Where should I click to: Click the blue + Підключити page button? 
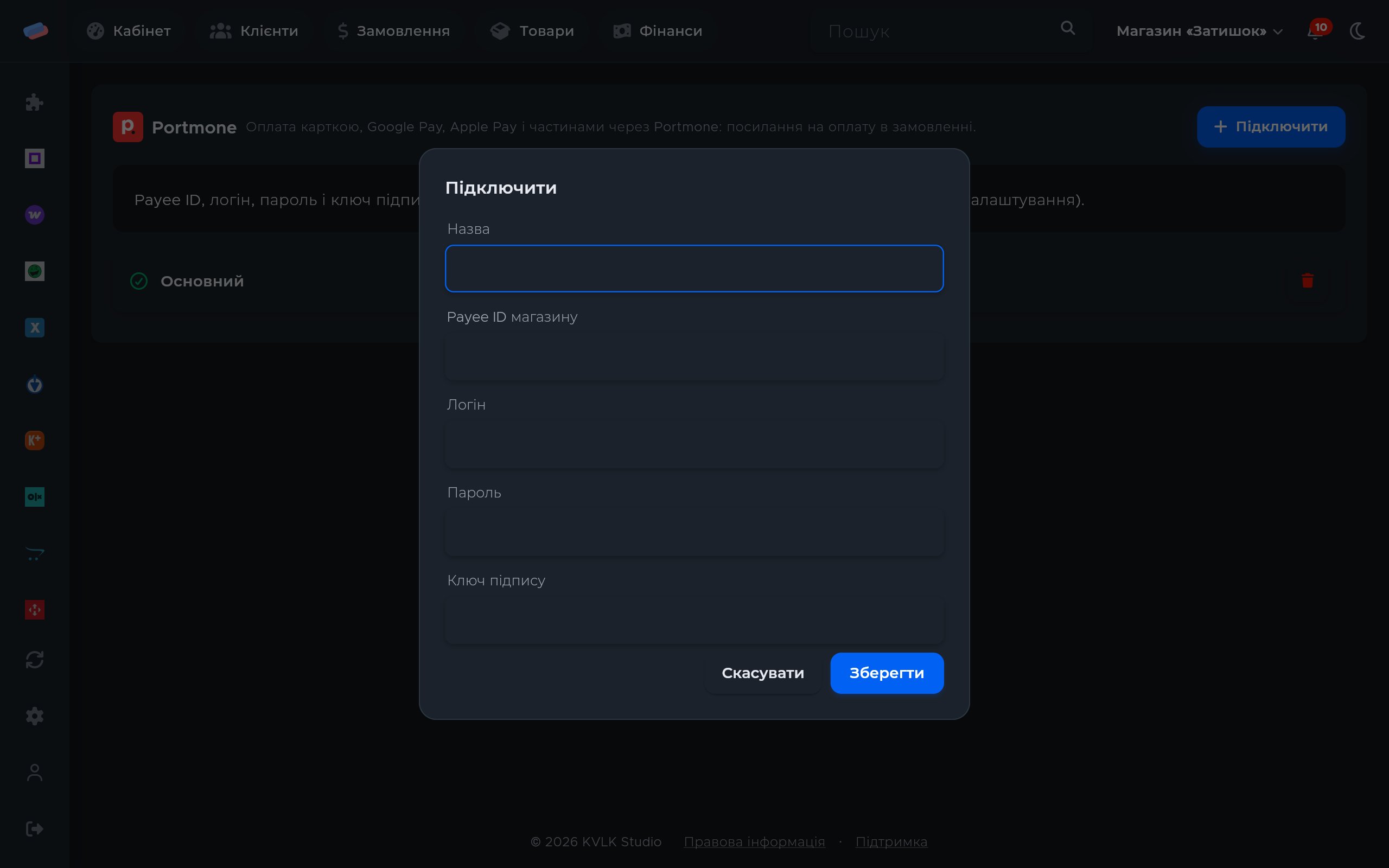pos(1271,126)
